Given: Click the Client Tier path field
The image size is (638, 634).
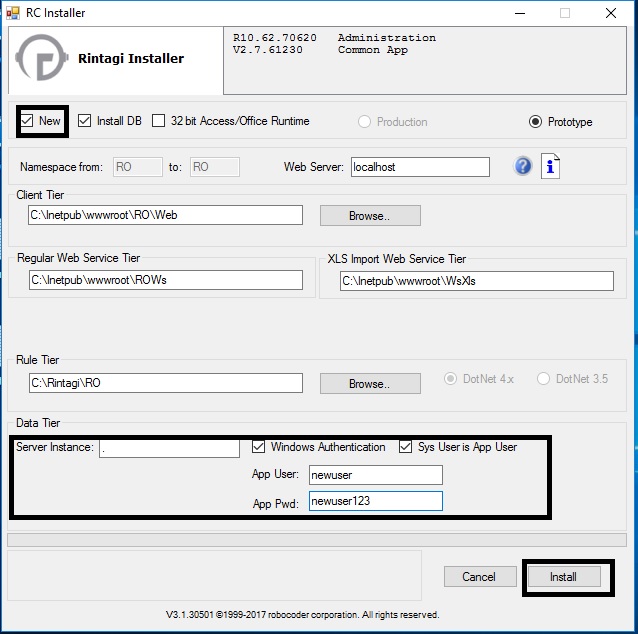Looking at the screenshot, I should 165,215.
